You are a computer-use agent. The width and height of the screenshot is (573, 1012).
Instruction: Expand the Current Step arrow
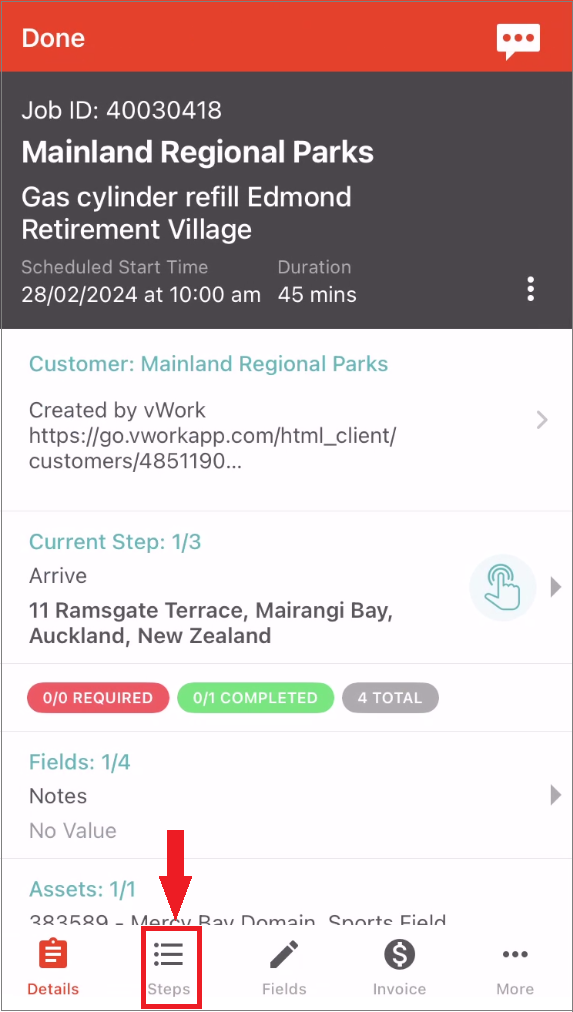point(556,588)
